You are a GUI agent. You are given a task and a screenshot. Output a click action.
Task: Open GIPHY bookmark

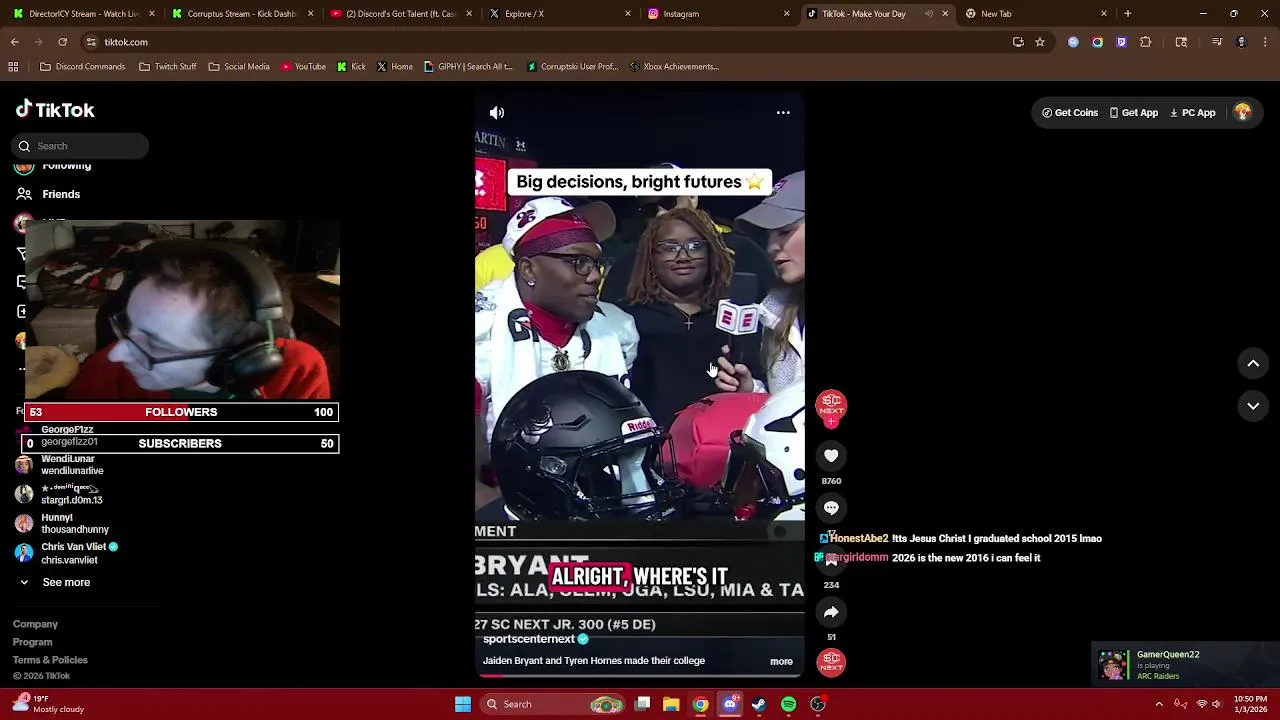[x=467, y=67]
